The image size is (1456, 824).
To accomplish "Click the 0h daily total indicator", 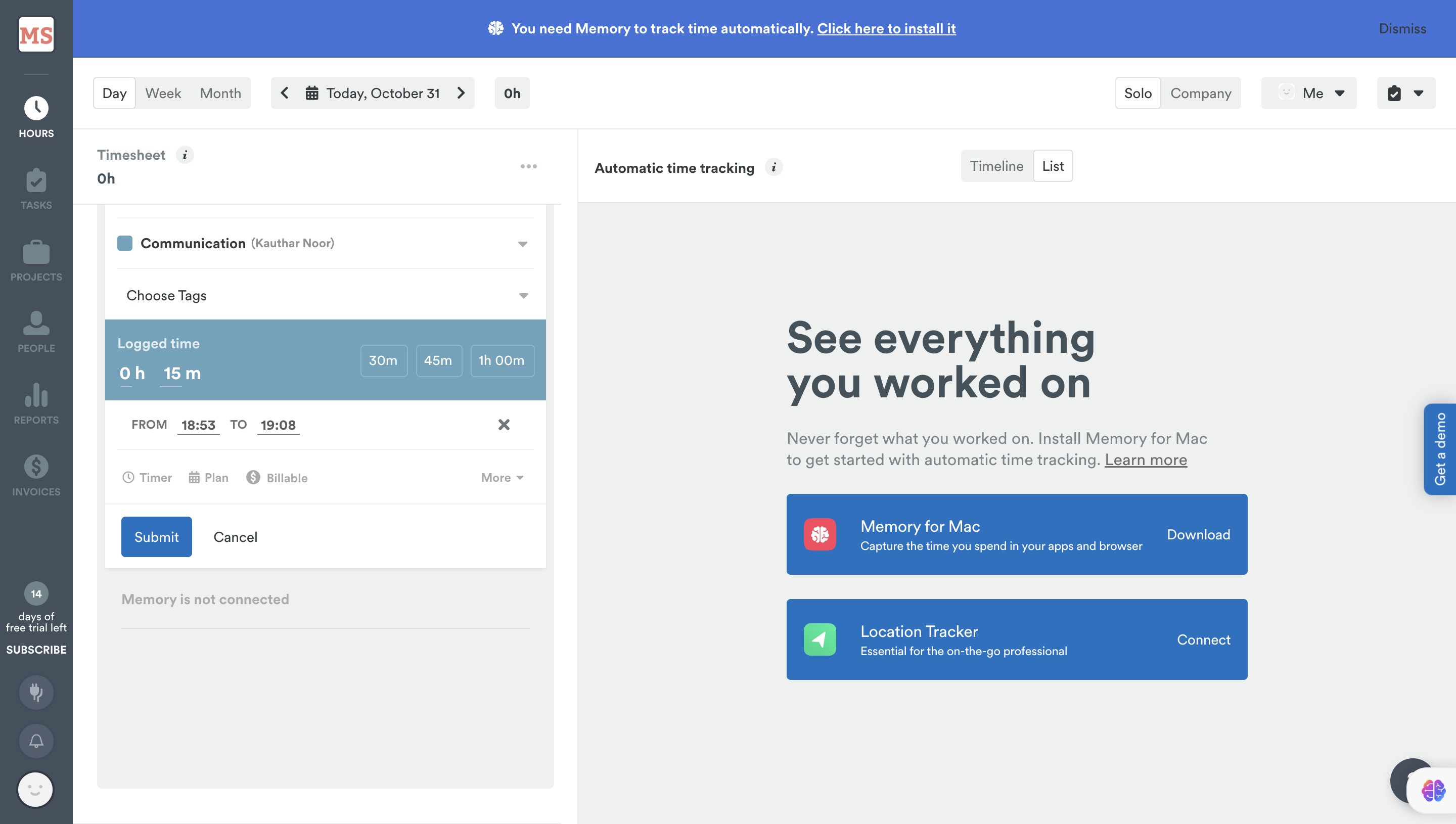I will pyautogui.click(x=512, y=93).
